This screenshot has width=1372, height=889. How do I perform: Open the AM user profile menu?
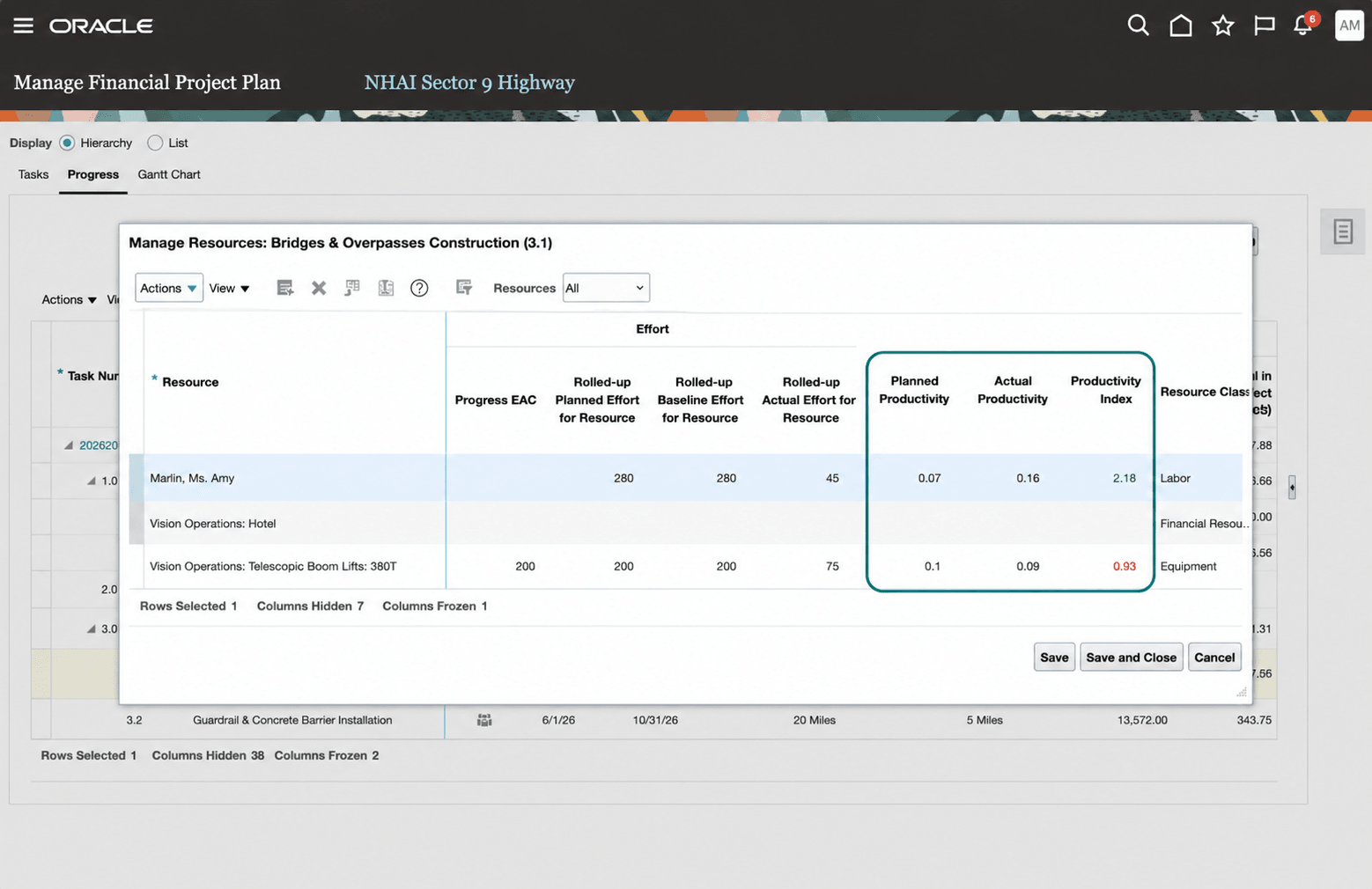point(1349,26)
